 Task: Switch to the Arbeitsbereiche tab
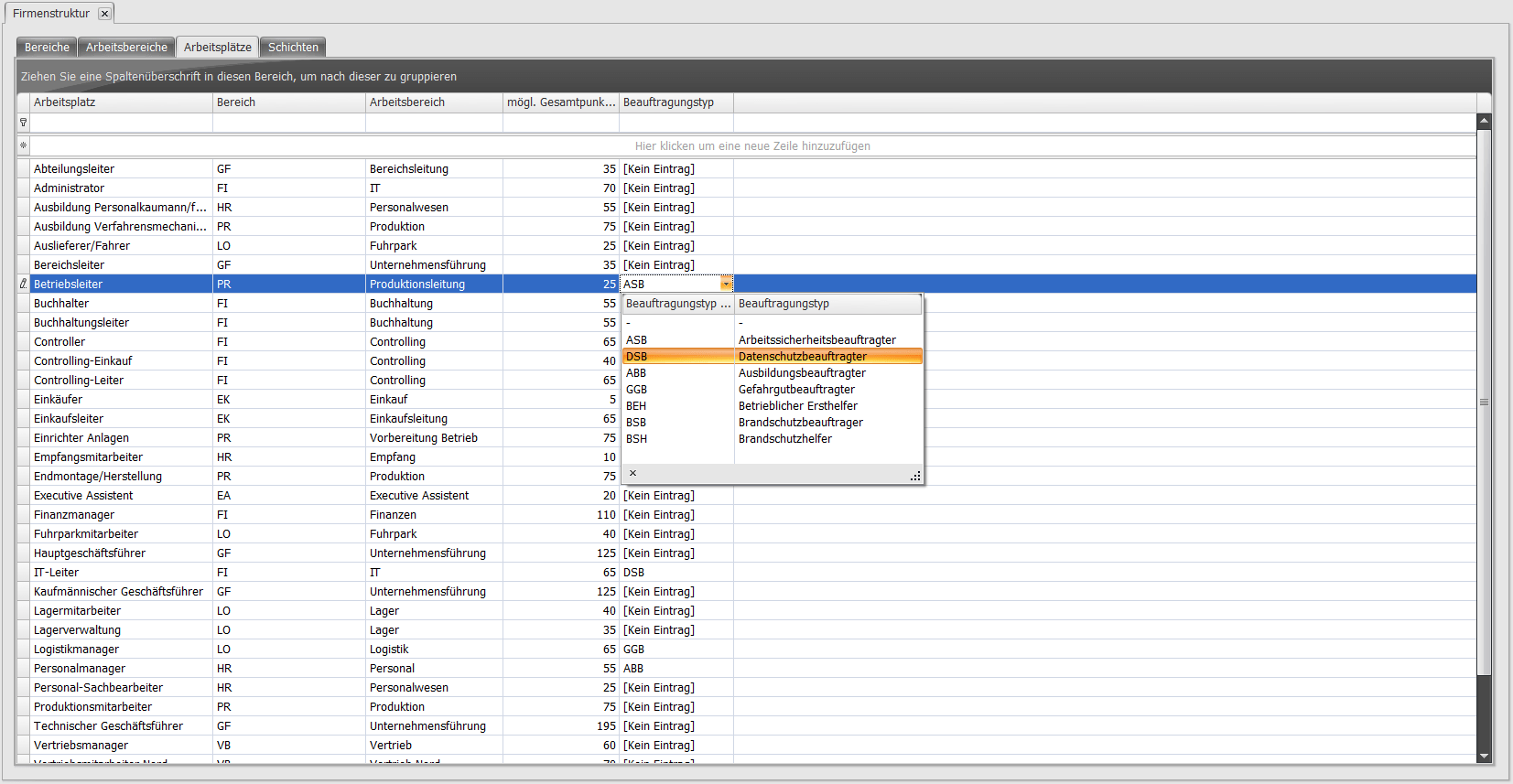(x=126, y=48)
